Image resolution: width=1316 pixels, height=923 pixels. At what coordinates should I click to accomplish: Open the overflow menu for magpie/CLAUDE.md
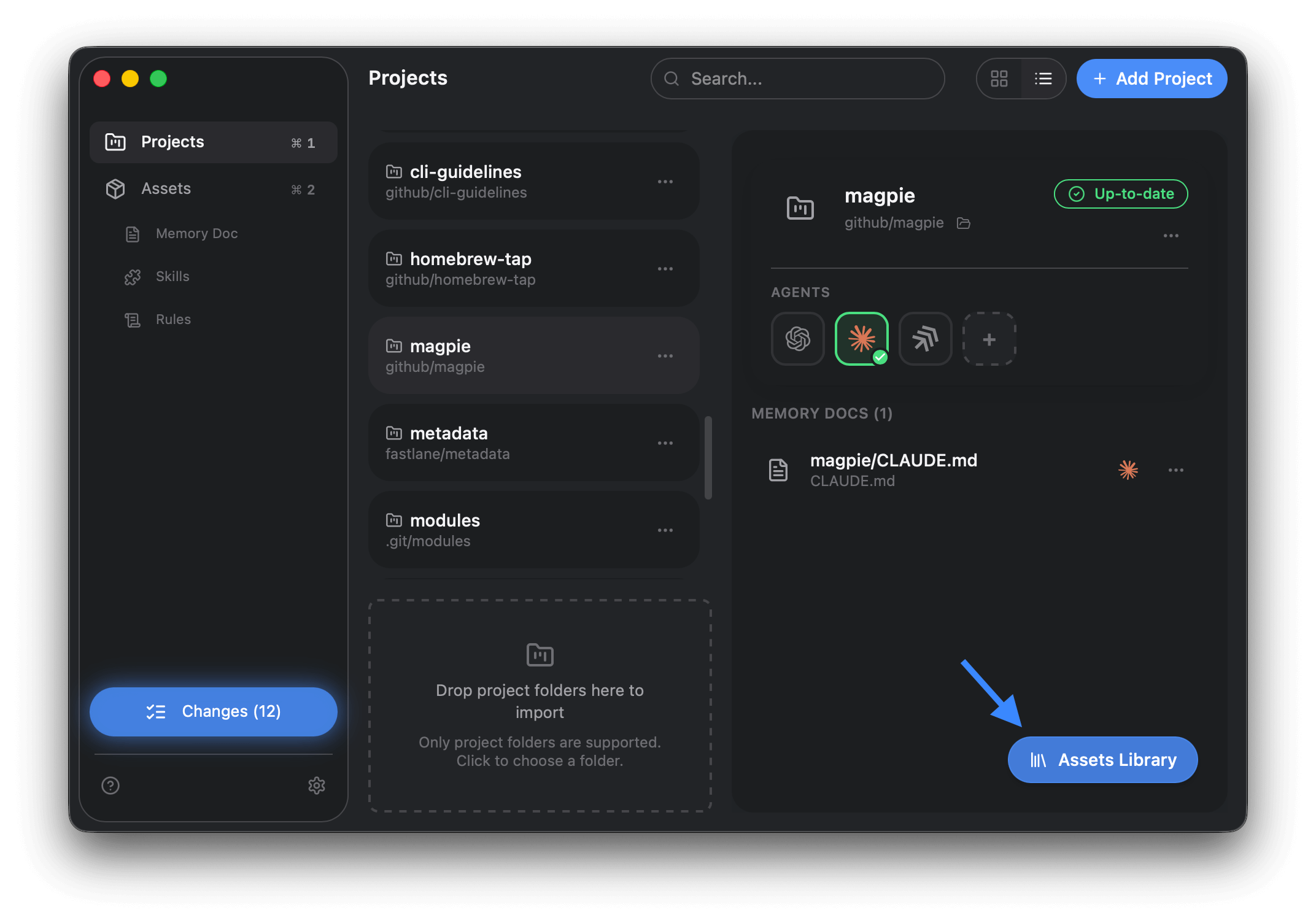tap(1176, 469)
